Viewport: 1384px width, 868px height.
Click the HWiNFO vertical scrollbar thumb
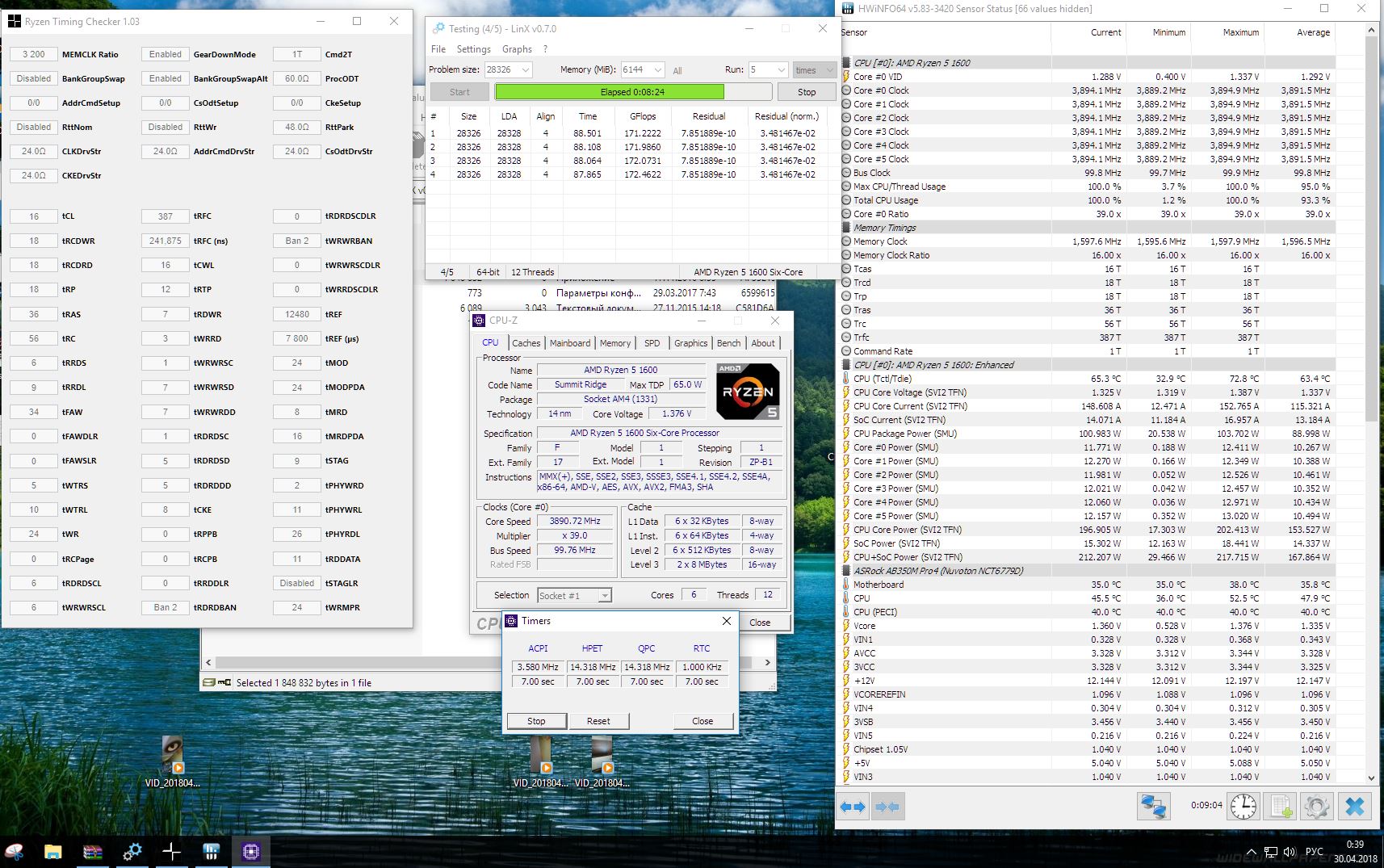click(1371, 229)
